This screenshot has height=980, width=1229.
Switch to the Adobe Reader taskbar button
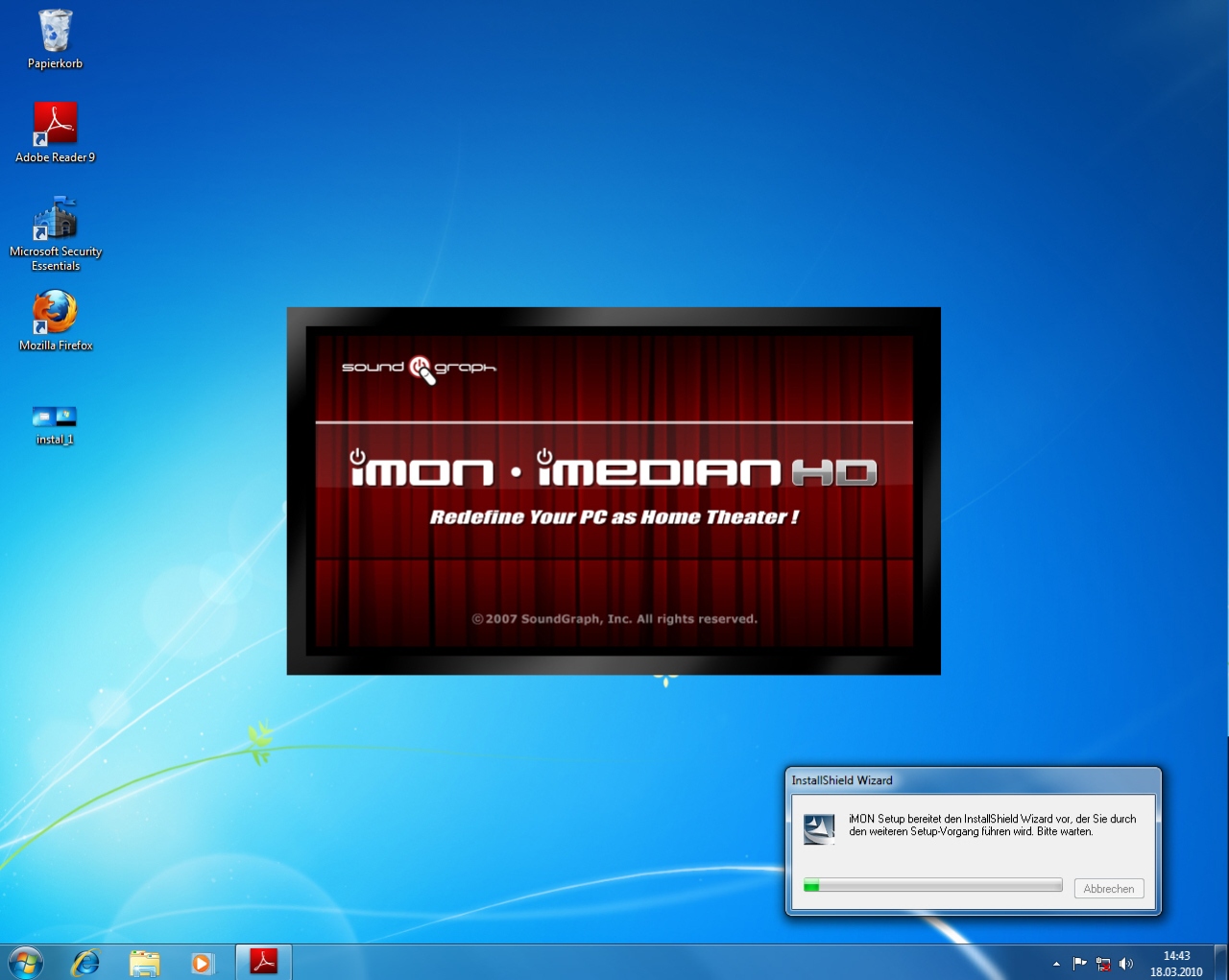[x=263, y=962]
